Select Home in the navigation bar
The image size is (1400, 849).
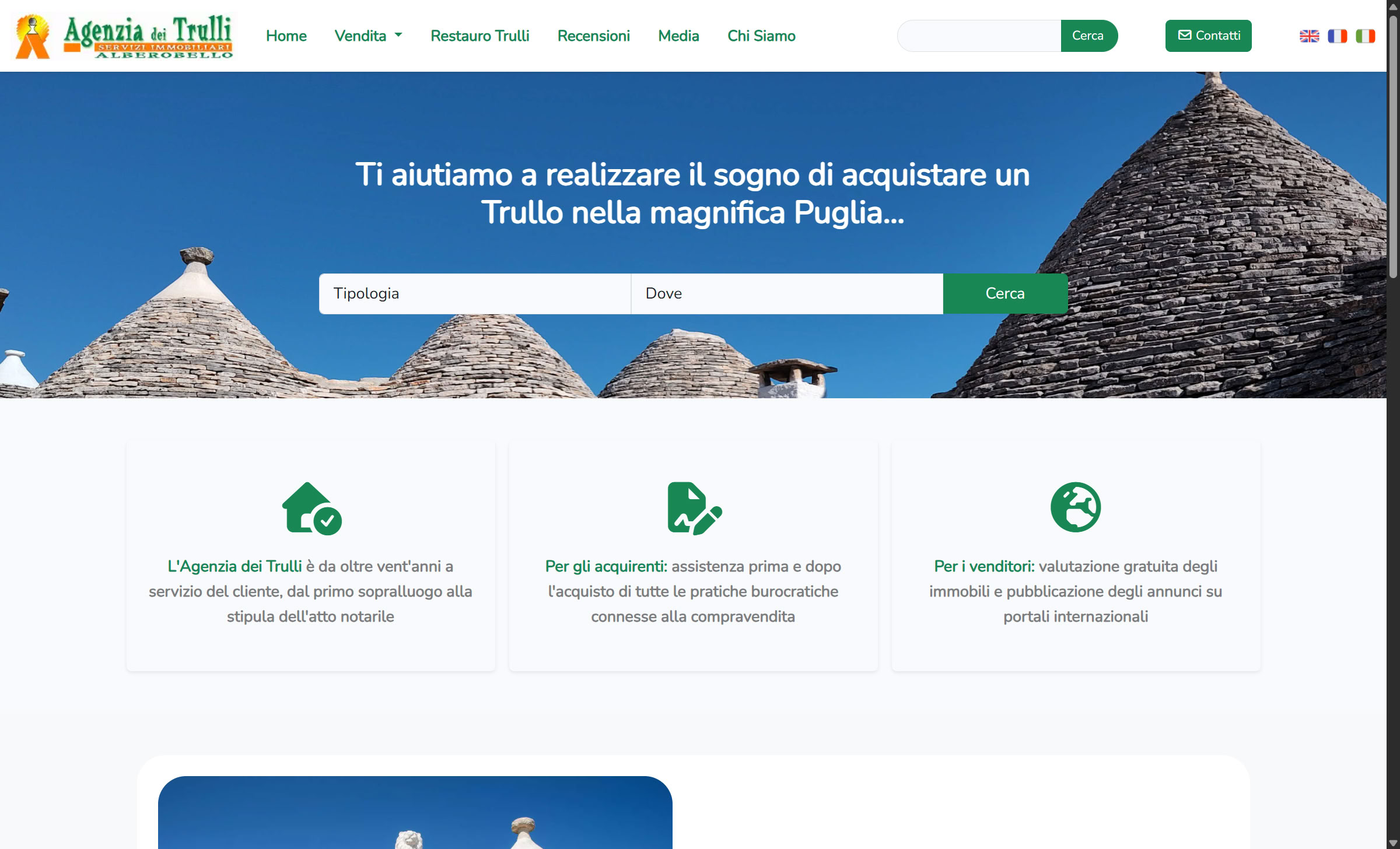[286, 36]
